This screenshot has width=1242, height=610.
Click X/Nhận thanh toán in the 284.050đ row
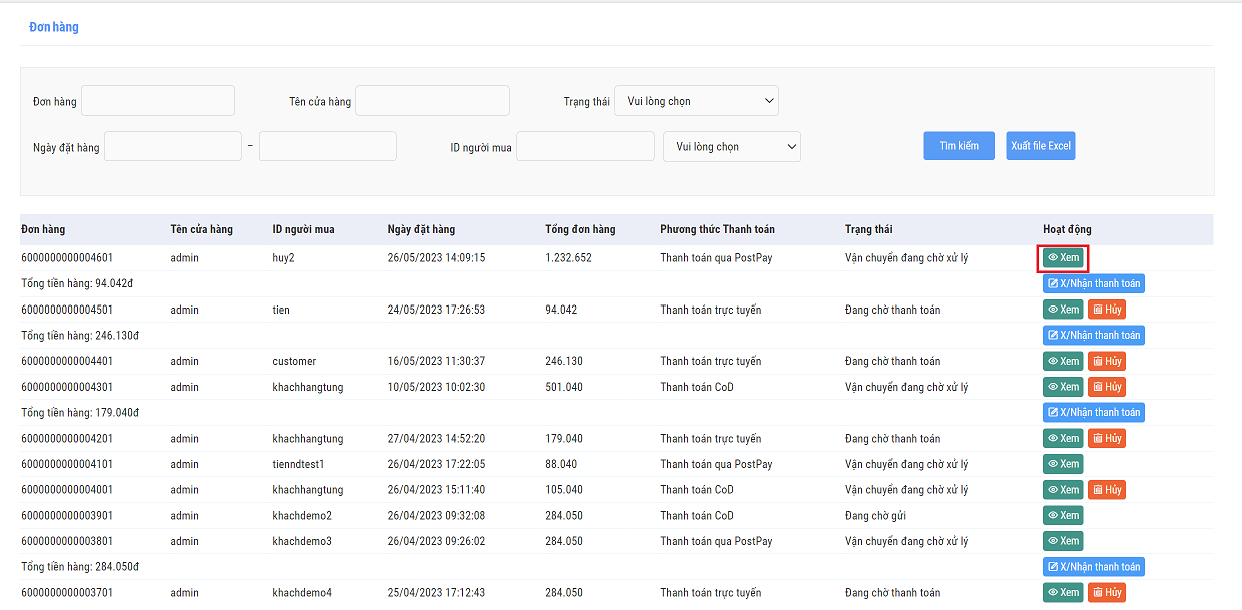click(1093, 567)
